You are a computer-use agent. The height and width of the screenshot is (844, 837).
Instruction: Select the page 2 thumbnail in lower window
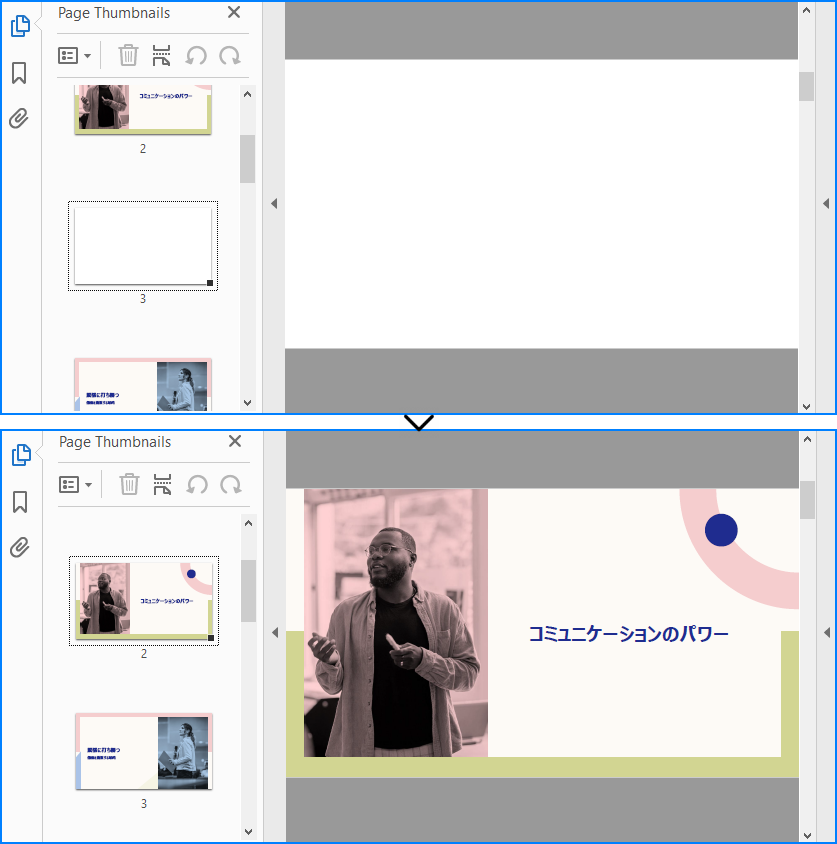143,601
